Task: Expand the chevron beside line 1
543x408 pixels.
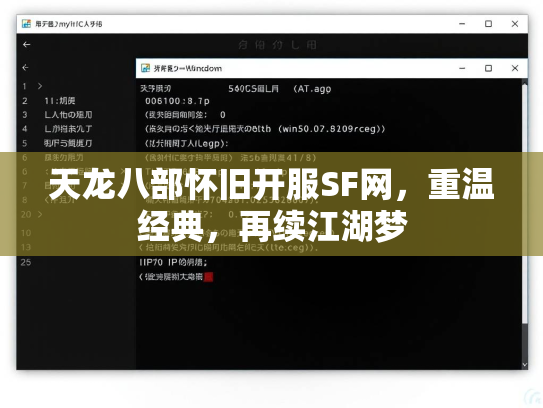Action: pyautogui.click(x=40, y=86)
